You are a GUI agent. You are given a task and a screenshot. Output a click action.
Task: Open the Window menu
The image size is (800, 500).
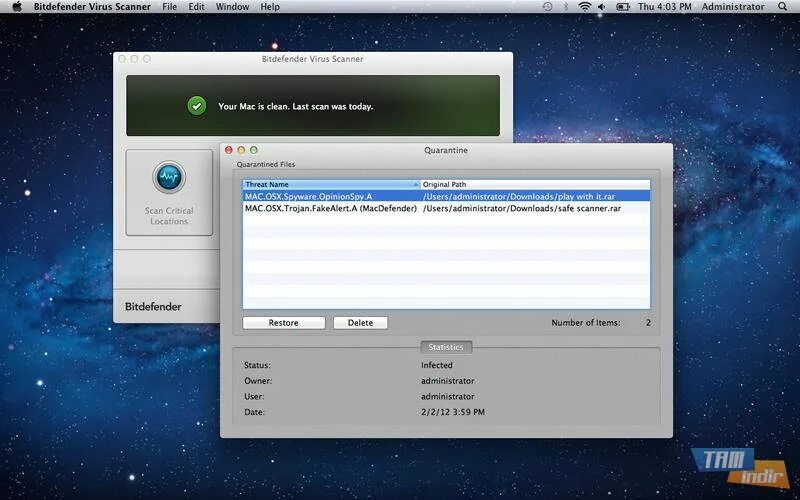click(232, 7)
